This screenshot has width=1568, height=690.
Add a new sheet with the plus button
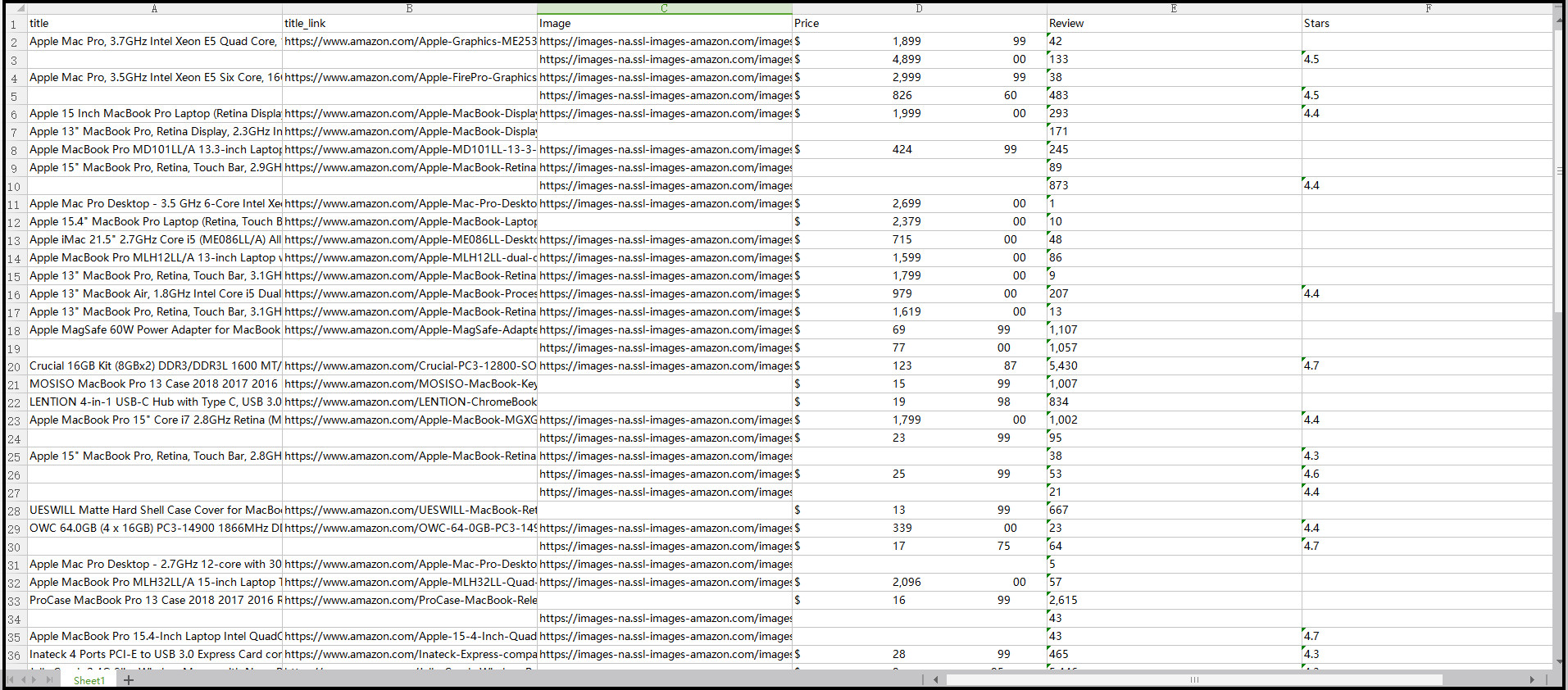click(129, 680)
